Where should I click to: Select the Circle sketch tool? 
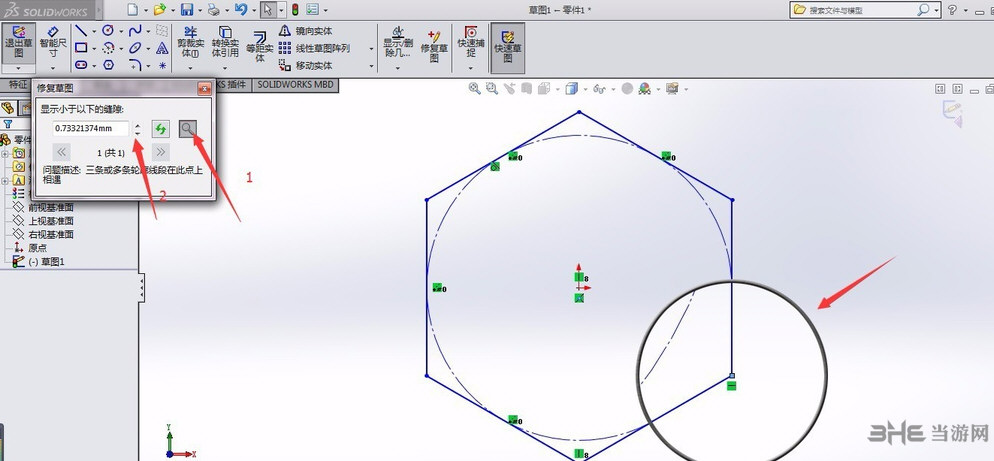(x=108, y=30)
